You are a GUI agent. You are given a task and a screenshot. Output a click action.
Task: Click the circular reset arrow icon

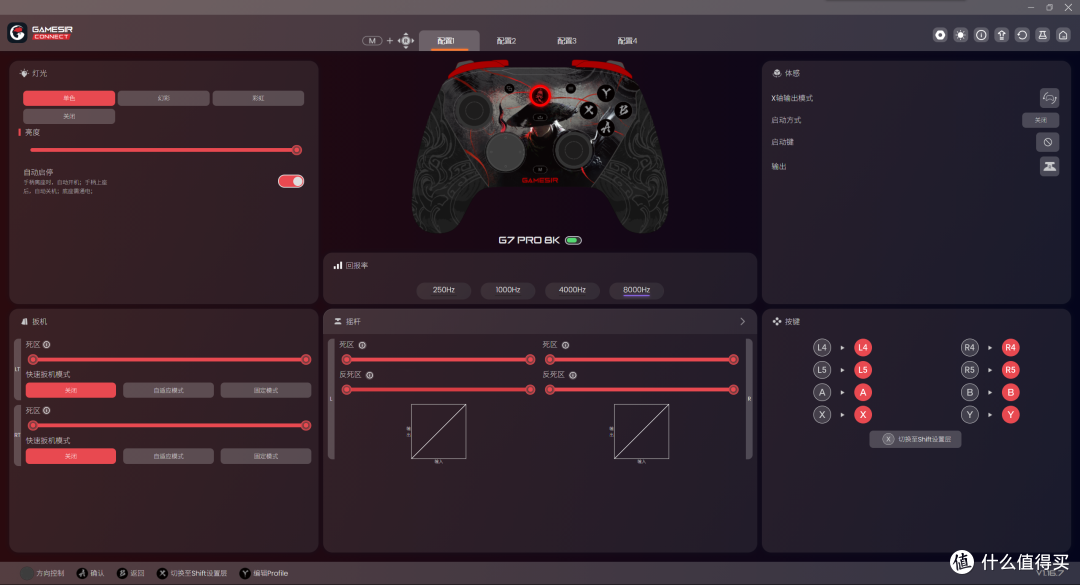coord(1022,35)
